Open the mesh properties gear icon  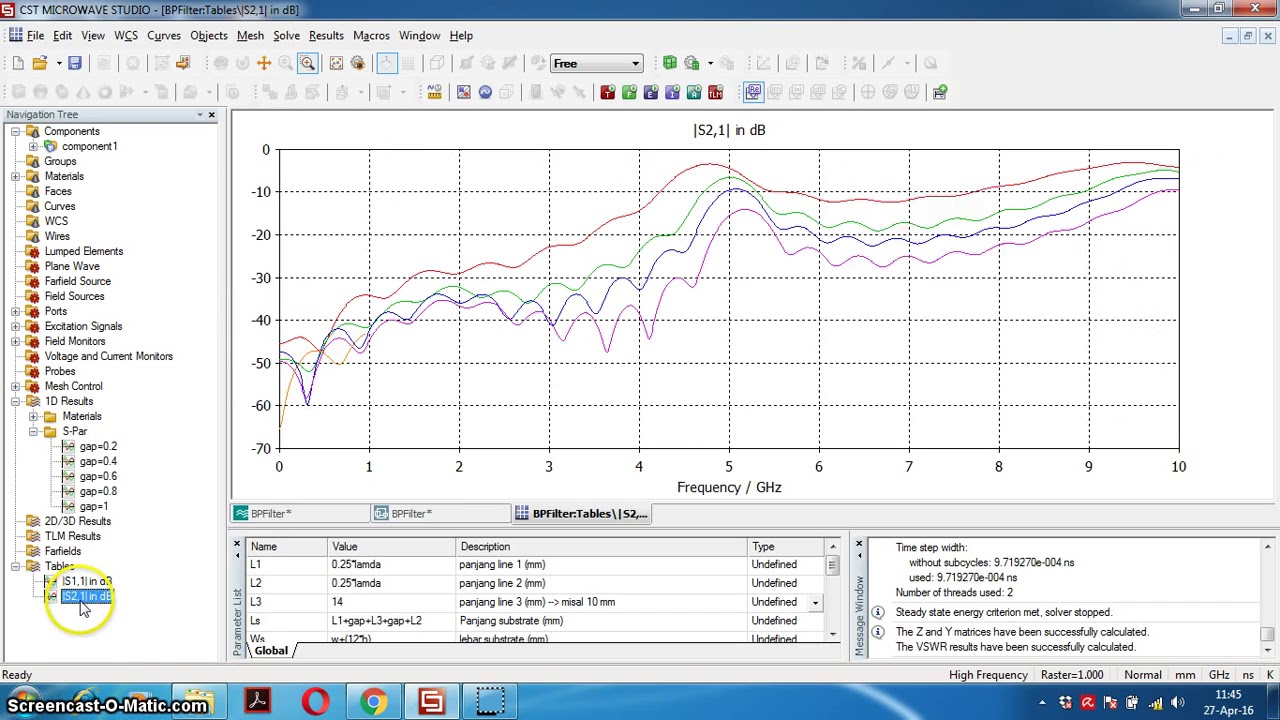(691, 63)
